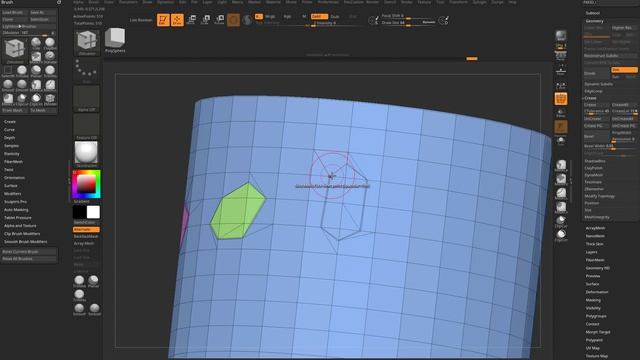This screenshot has height=360, width=640.
Task: Open the Alpha Off slot
Action: [x=86, y=98]
